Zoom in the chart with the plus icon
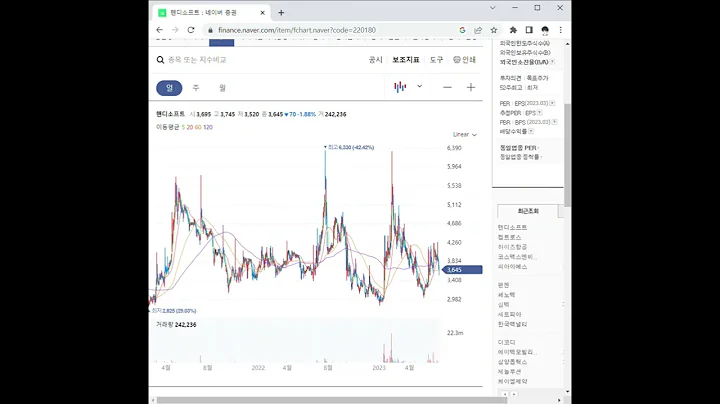This screenshot has height=404, width=720. coord(471,87)
